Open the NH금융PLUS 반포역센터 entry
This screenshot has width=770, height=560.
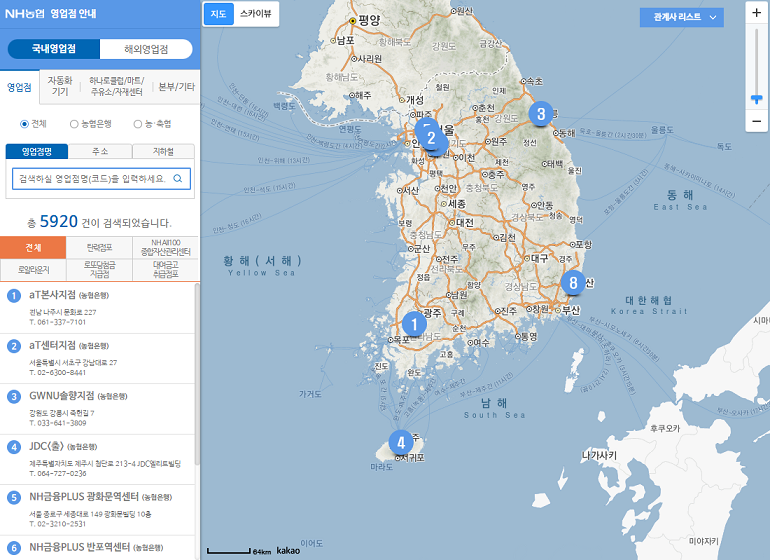click(97, 548)
